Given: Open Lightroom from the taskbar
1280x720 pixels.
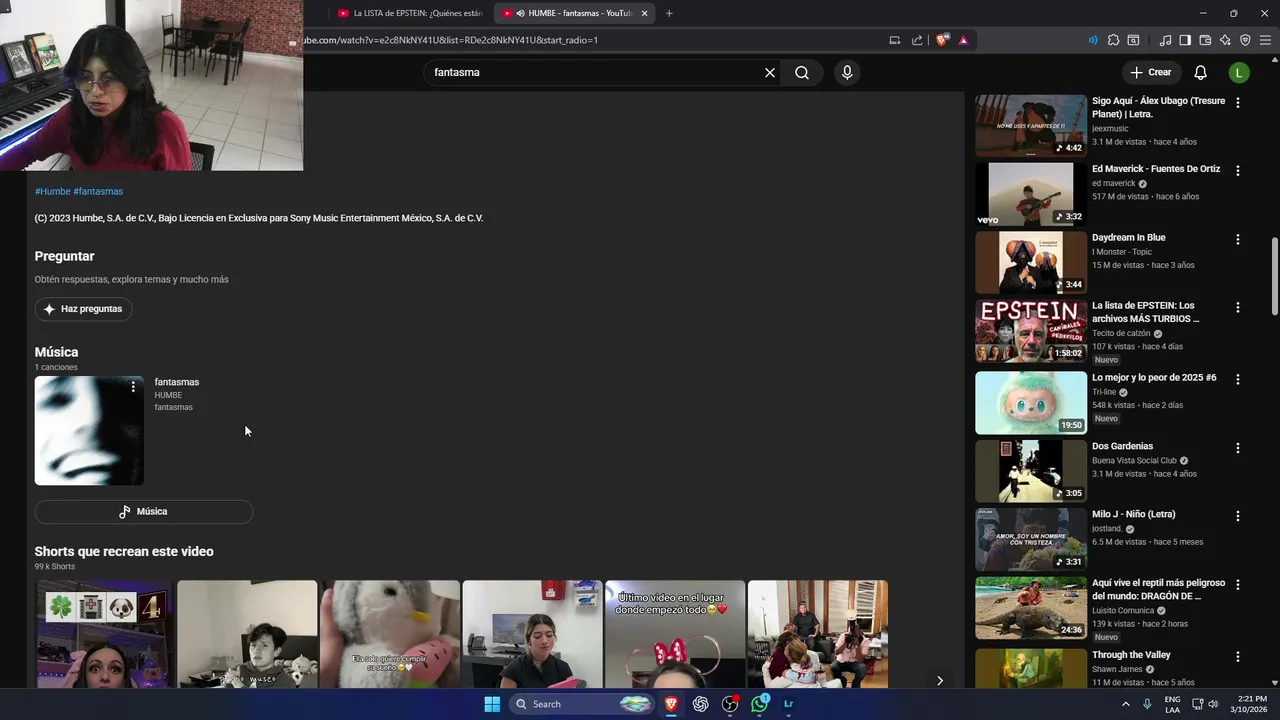Looking at the screenshot, I should 789,704.
